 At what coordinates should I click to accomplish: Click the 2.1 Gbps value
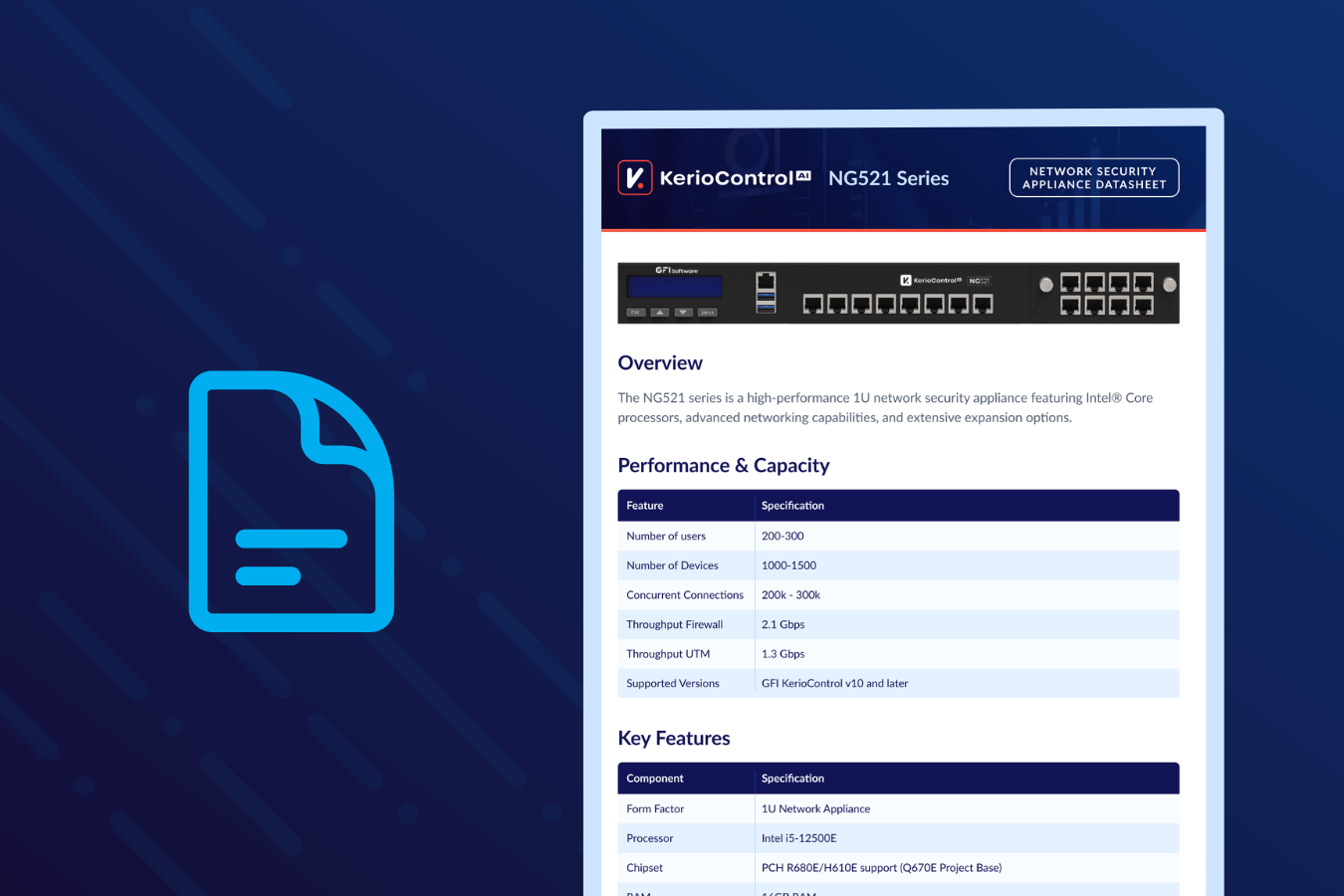tap(783, 624)
